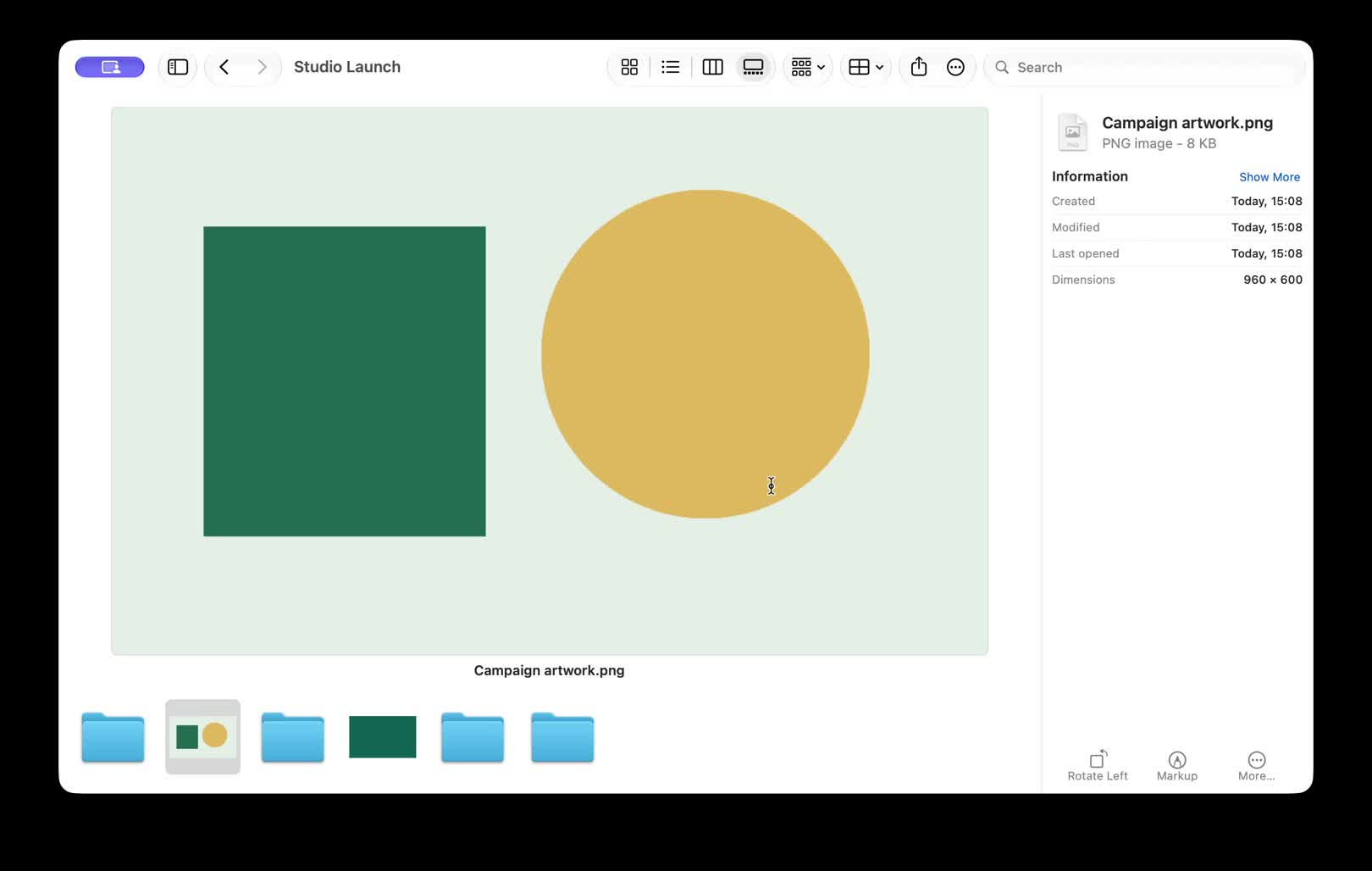This screenshot has height=871, width=1372.
Task: Switch to icon grid view
Action: pyautogui.click(x=629, y=67)
